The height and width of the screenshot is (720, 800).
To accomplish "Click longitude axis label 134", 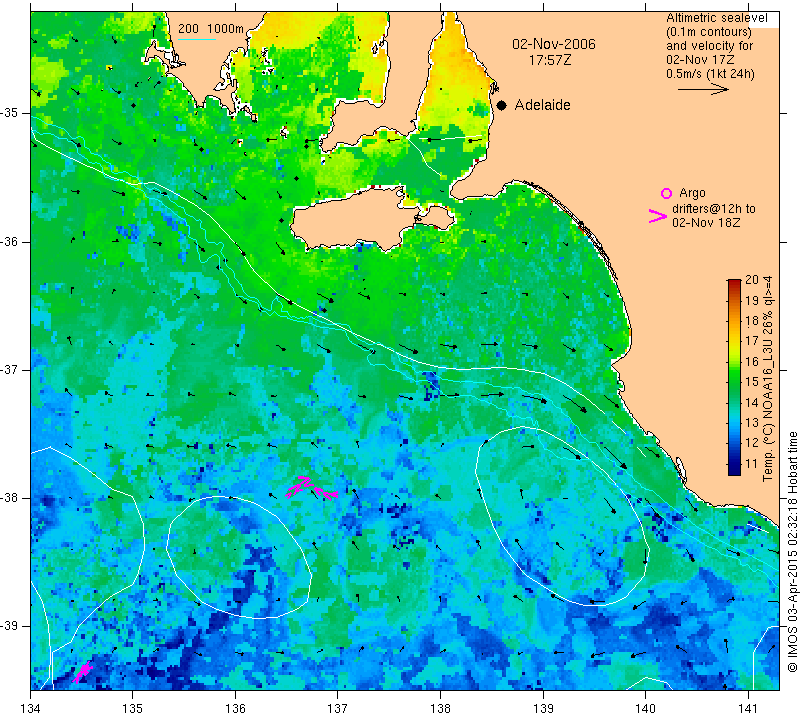I will 31,709.
